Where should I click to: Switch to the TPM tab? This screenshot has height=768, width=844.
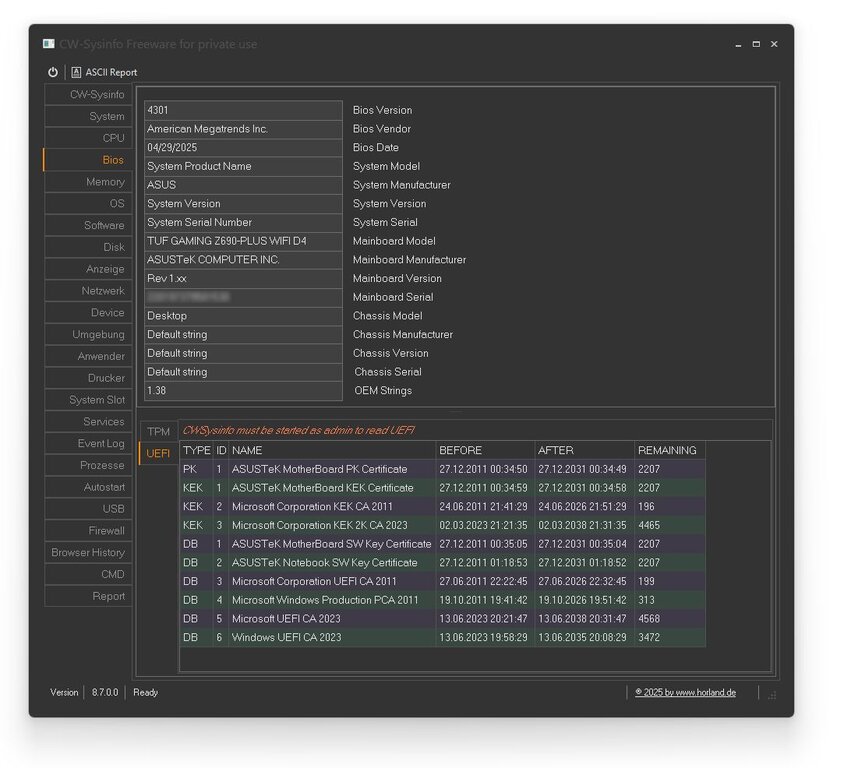click(x=158, y=431)
